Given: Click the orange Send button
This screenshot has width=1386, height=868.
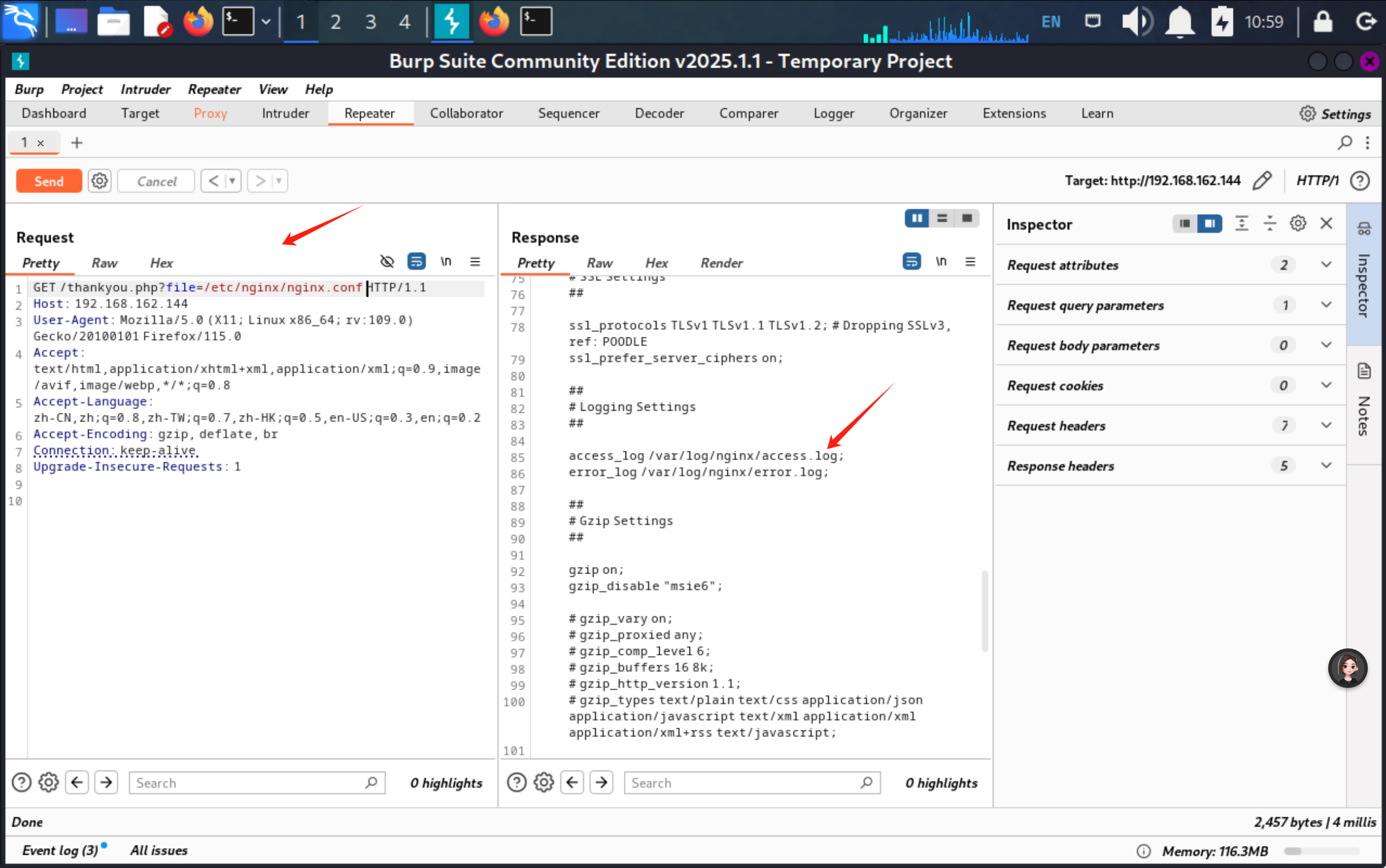Looking at the screenshot, I should [x=49, y=182].
